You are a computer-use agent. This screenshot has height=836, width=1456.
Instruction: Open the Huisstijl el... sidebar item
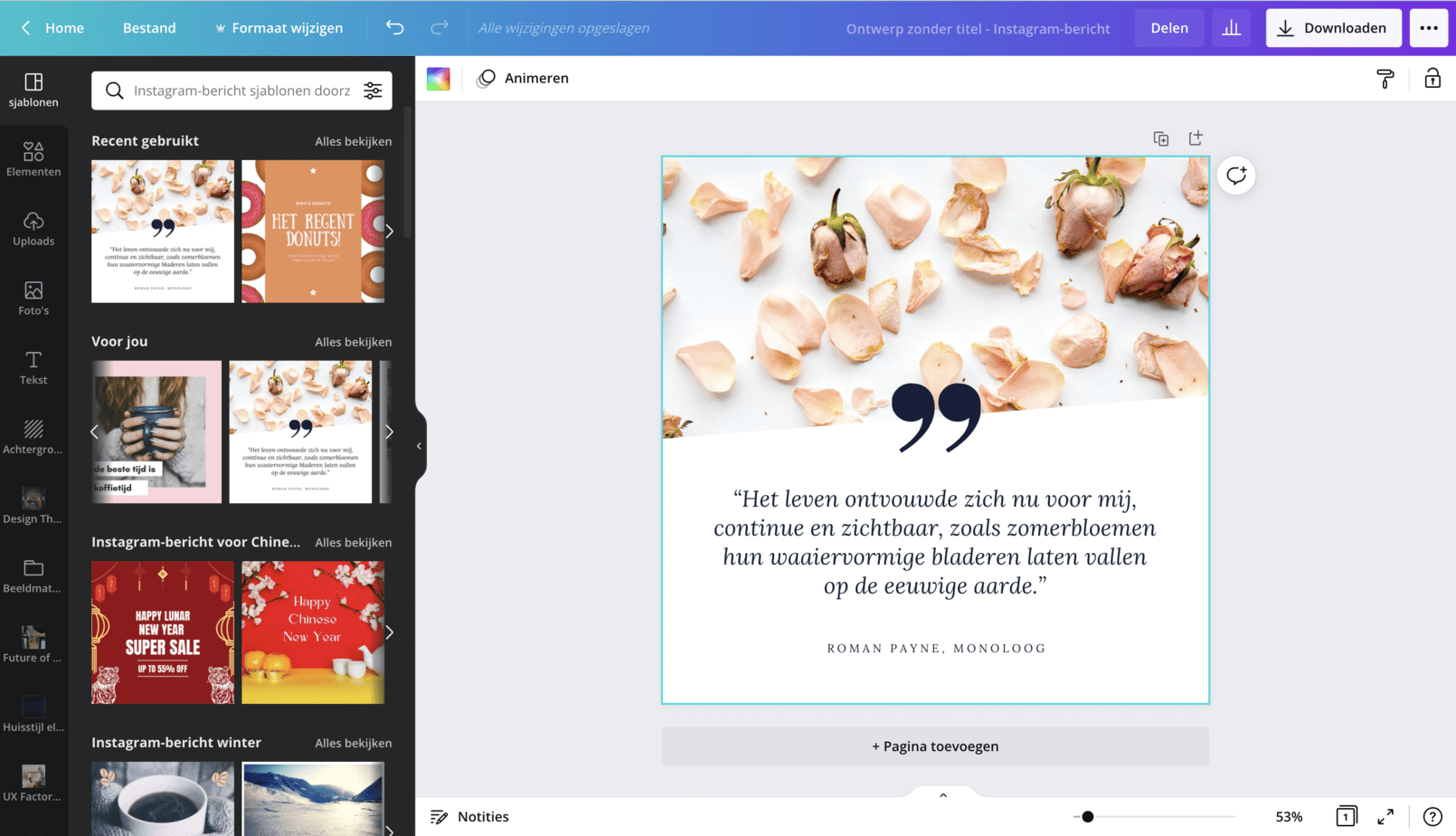33,715
